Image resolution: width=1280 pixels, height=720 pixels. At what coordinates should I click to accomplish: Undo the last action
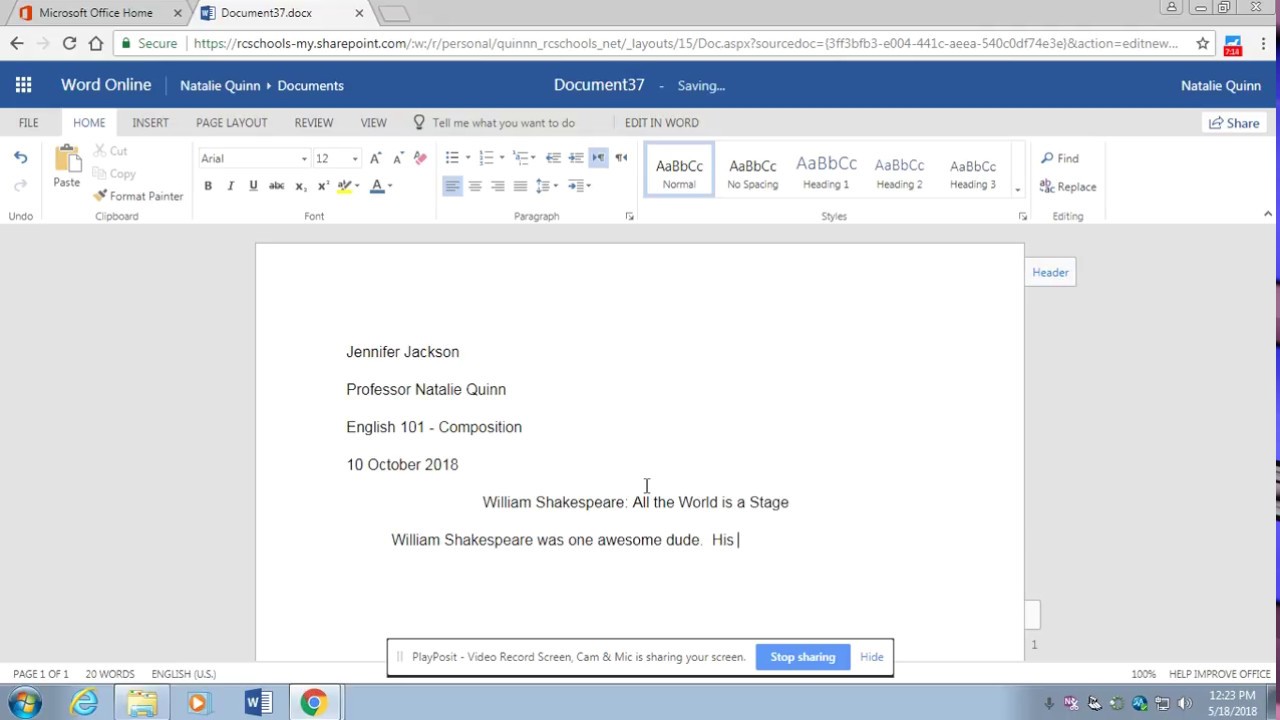[x=20, y=158]
